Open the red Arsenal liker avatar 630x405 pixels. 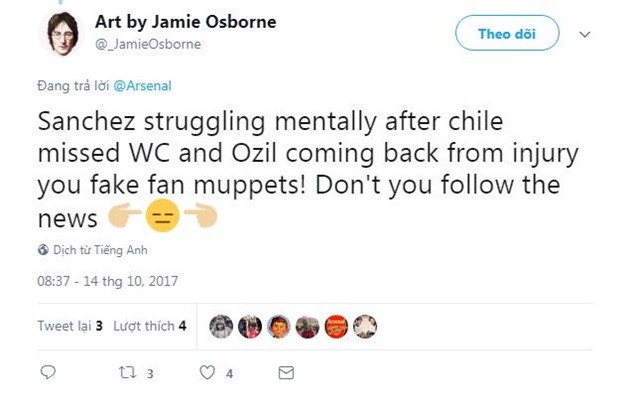point(336,326)
